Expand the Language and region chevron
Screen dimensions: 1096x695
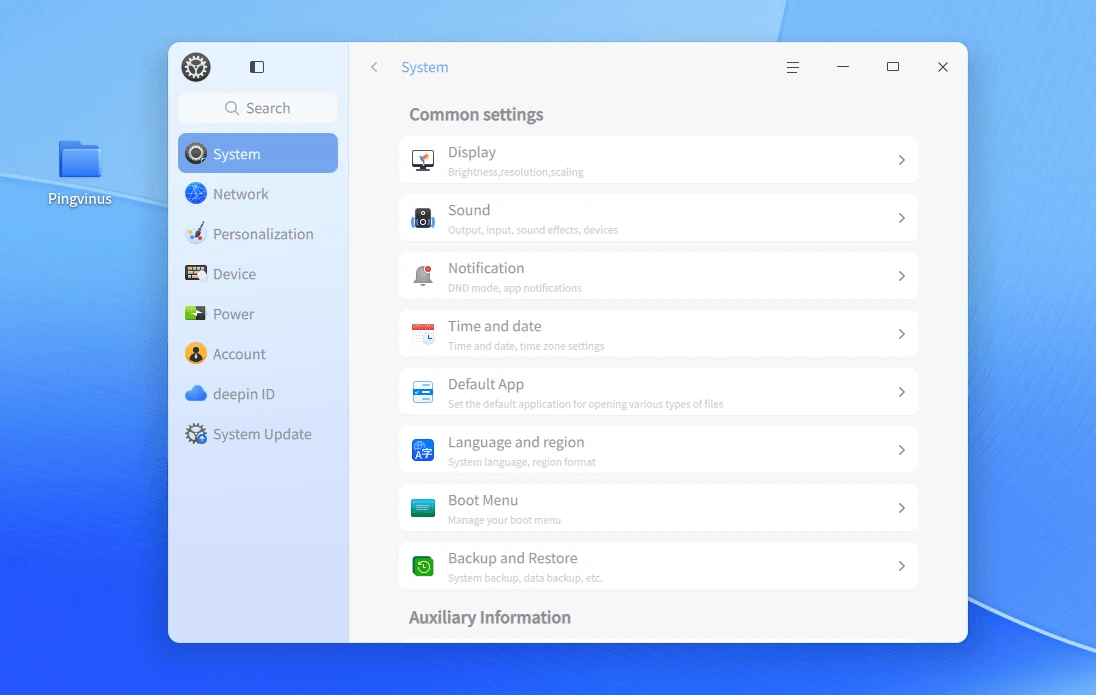(902, 450)
